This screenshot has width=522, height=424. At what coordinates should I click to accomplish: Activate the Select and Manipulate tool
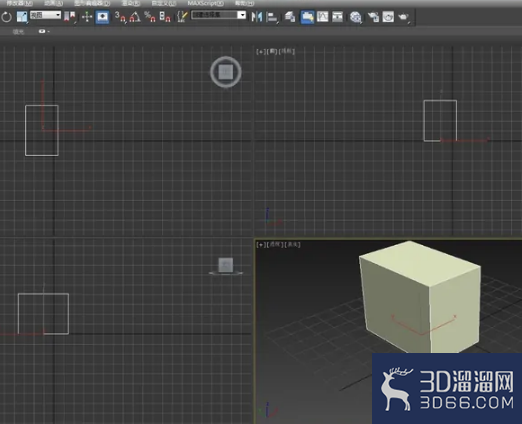(x=87, y=17)
